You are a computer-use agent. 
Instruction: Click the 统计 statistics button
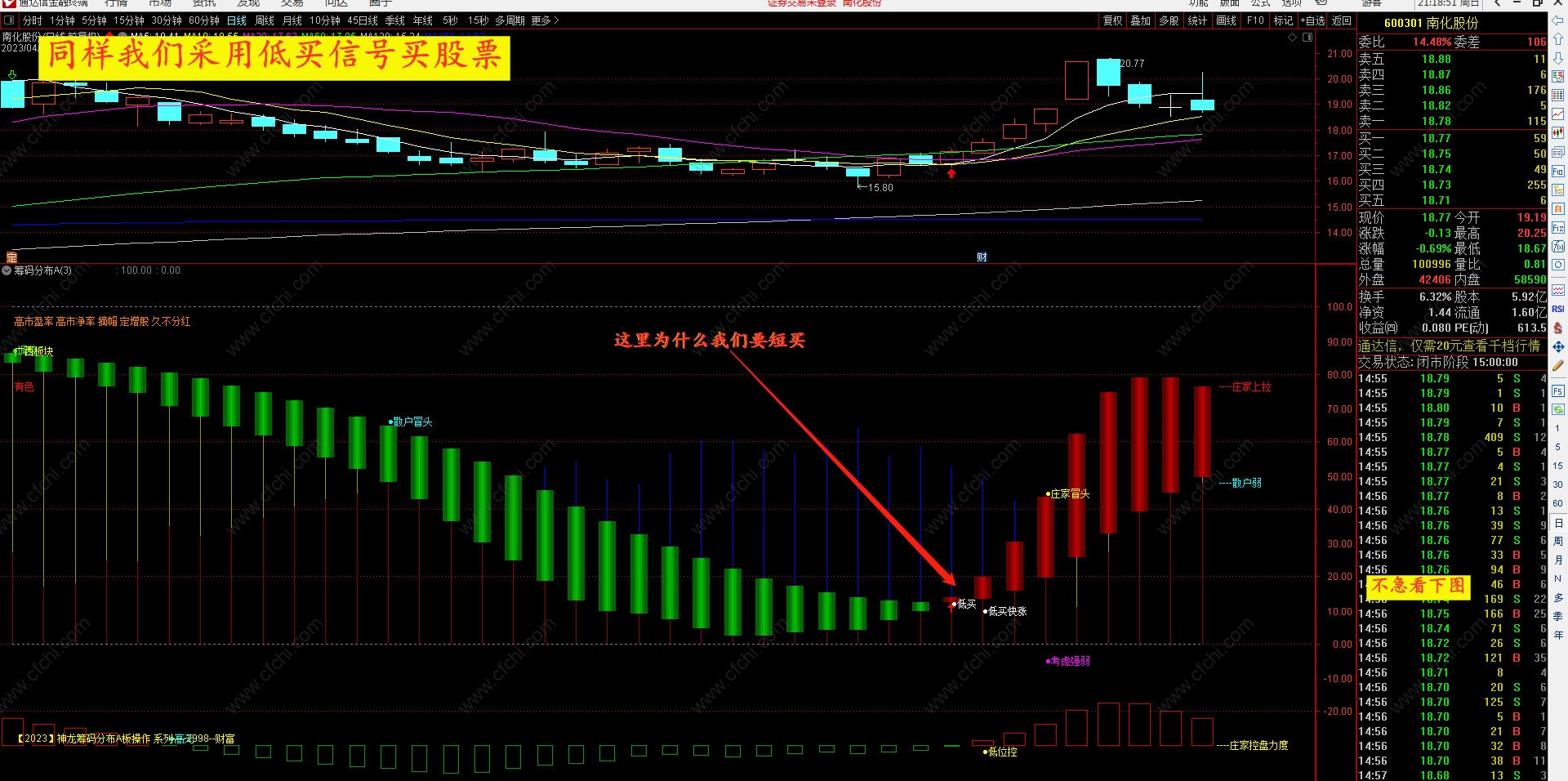coord(1197,20)
